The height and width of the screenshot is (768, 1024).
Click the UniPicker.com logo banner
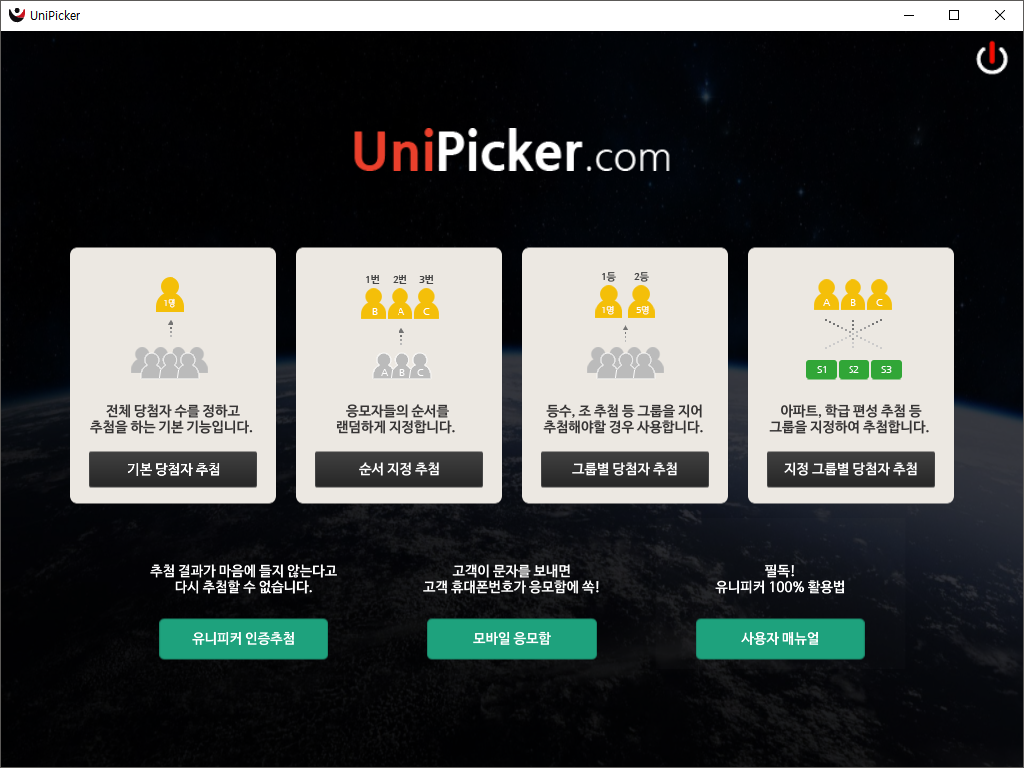[x=511, y=152]
